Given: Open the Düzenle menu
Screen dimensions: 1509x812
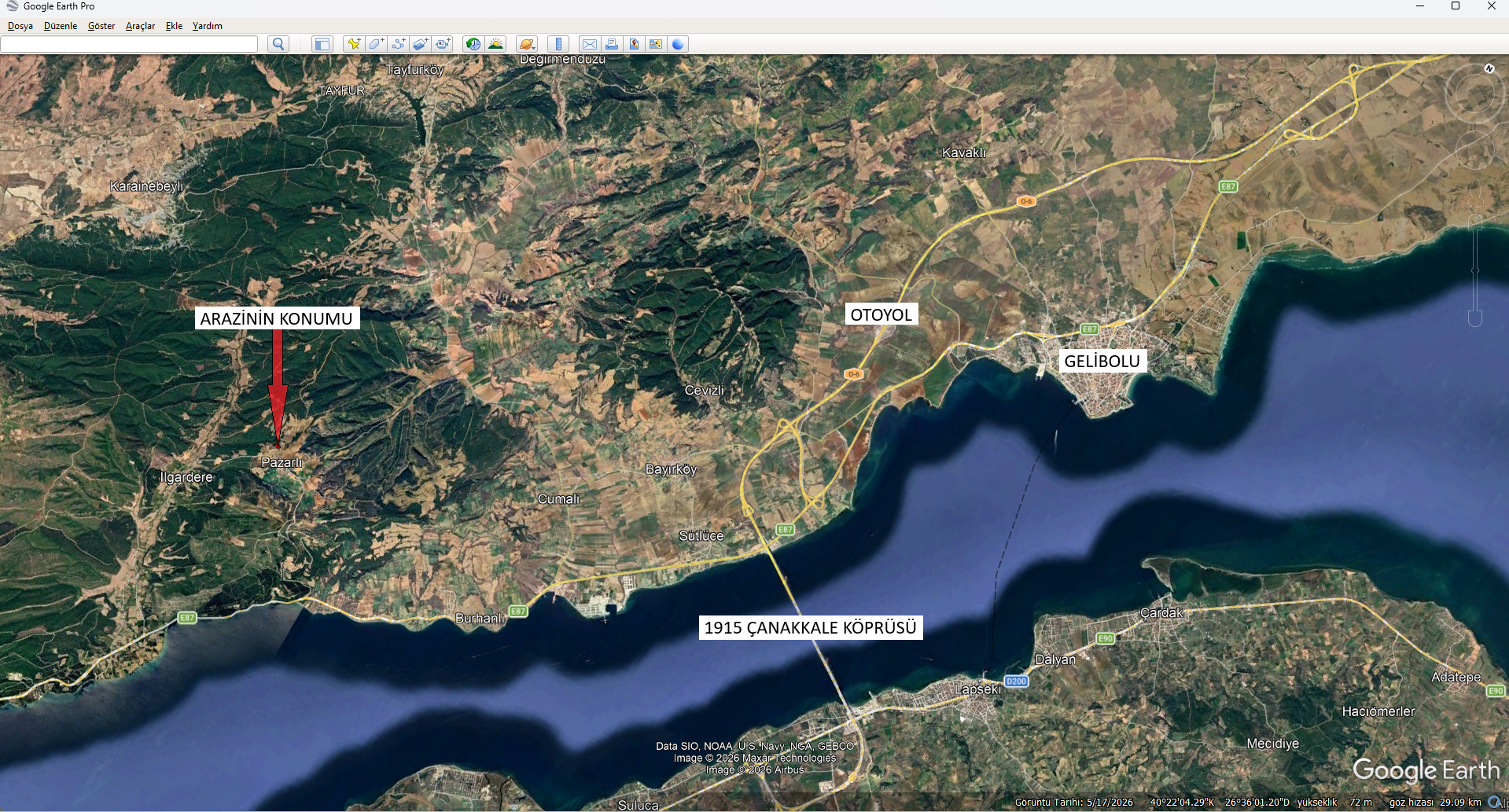Looking at the screenshot, I should click(61, 26).
